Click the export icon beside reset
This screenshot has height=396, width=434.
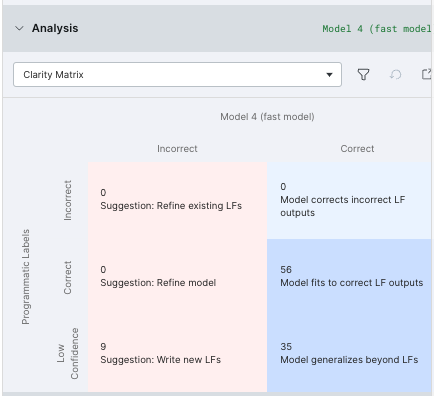click(x=427, y=74)
